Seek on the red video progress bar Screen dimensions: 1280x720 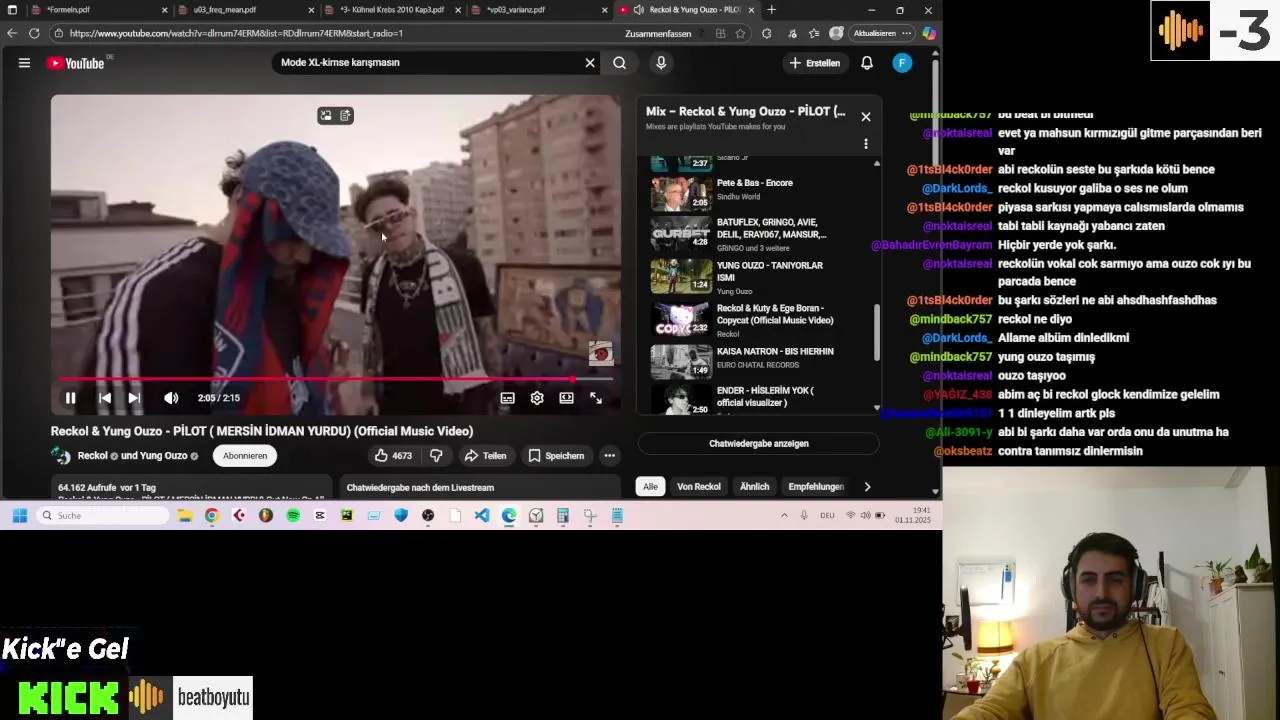(335, 379)
